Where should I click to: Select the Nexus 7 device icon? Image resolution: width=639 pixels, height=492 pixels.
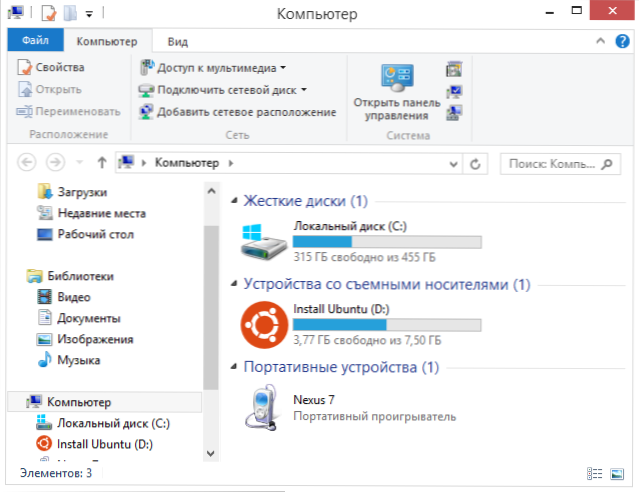click(x=262, y=407)
